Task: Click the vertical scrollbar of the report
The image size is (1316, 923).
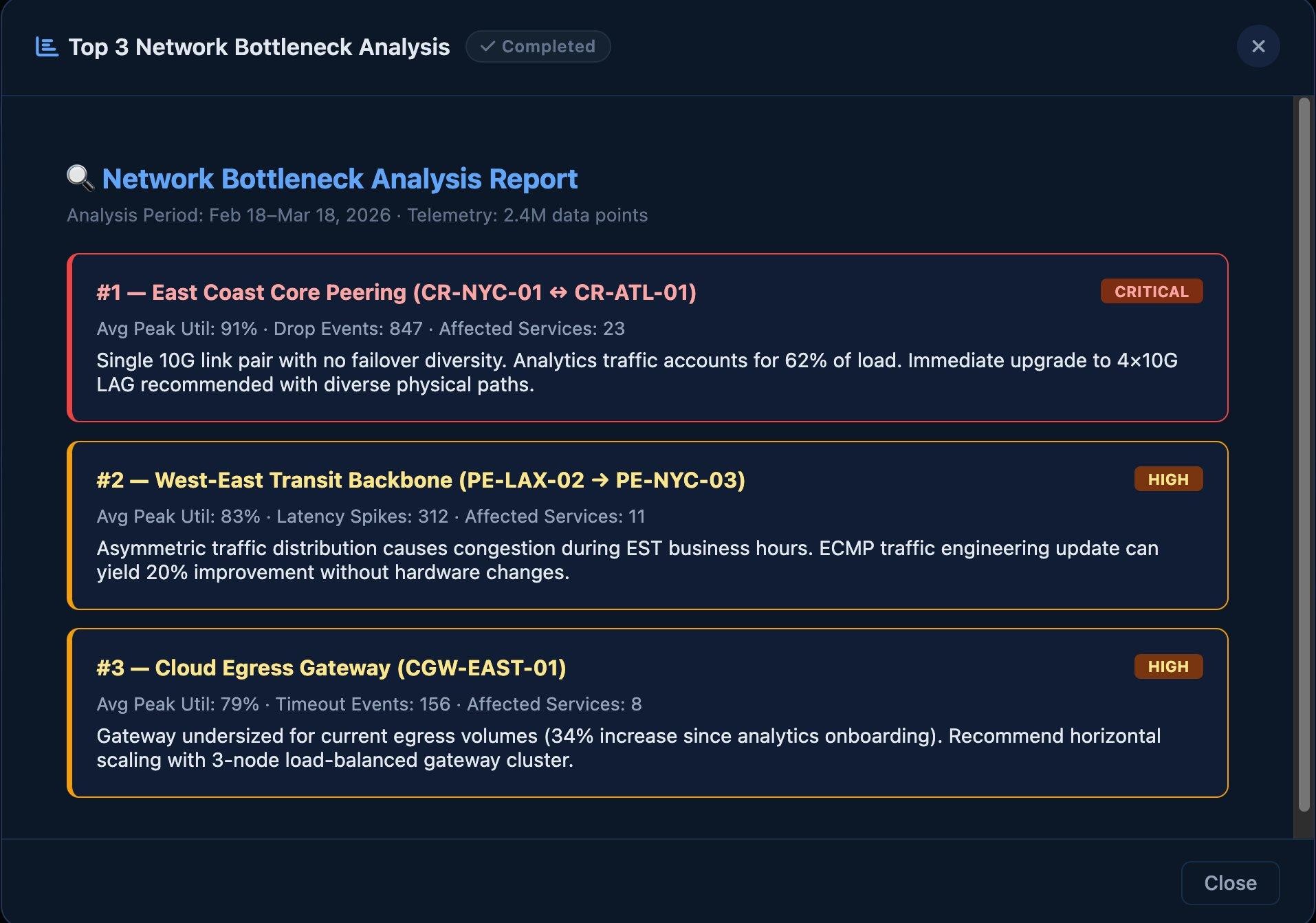Action: 1304,454
